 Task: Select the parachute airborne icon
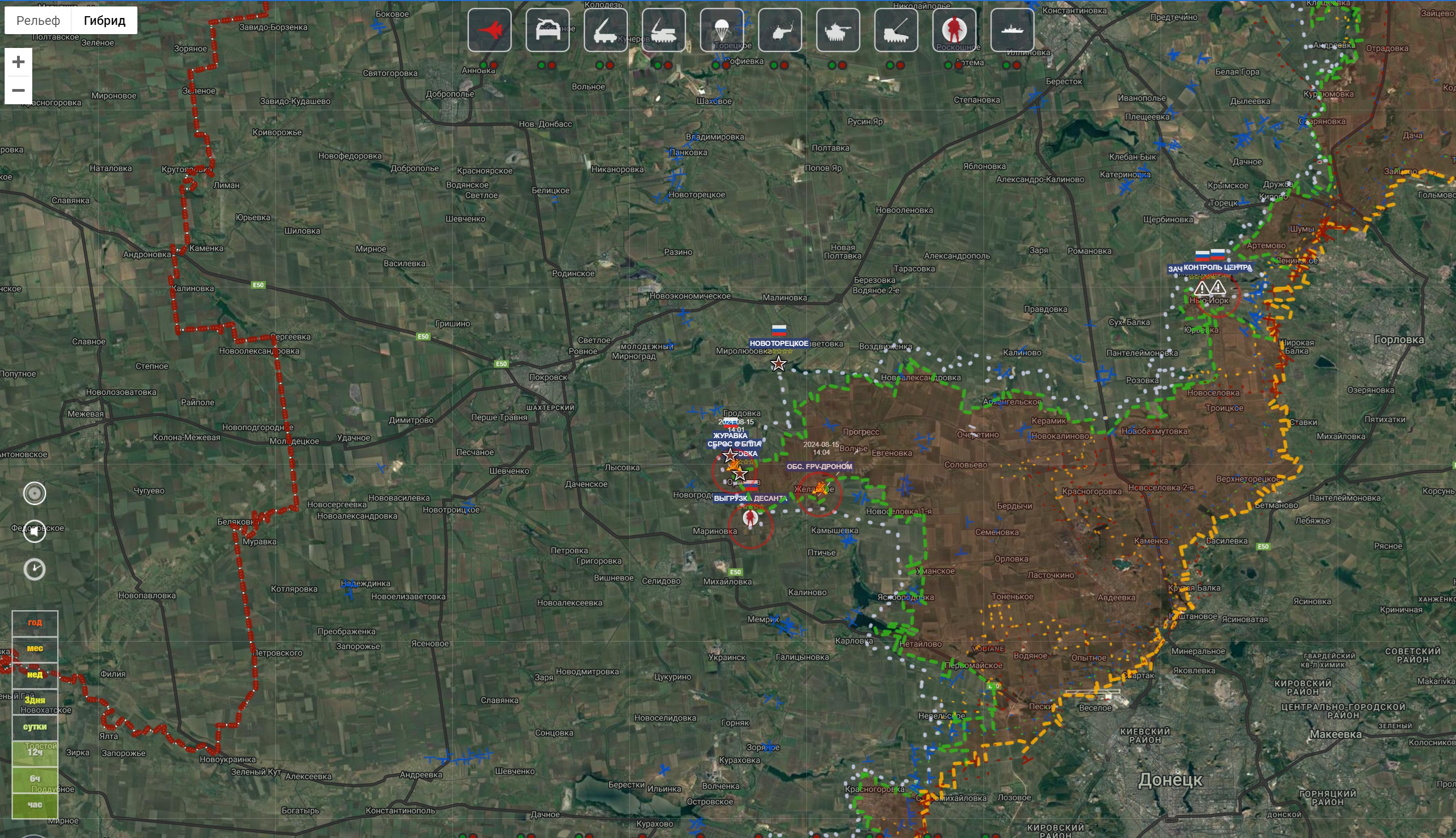tap(722, 30)
